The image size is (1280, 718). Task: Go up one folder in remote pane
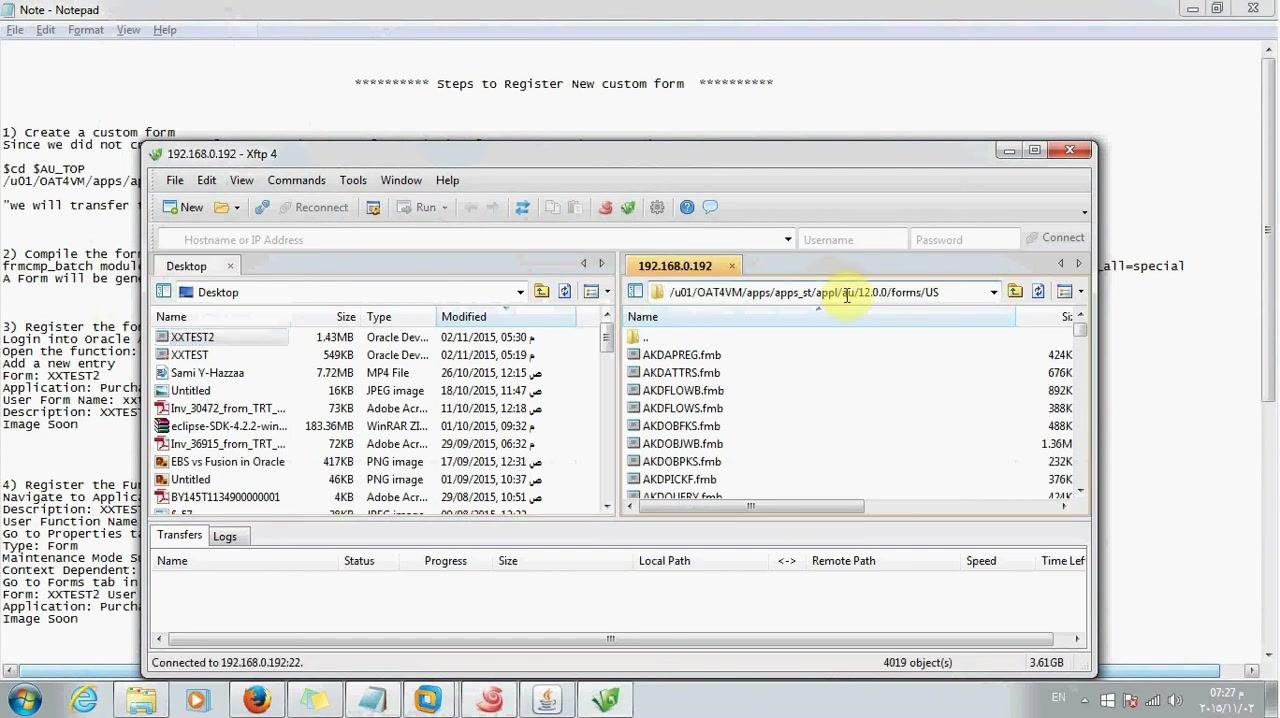1015,292
